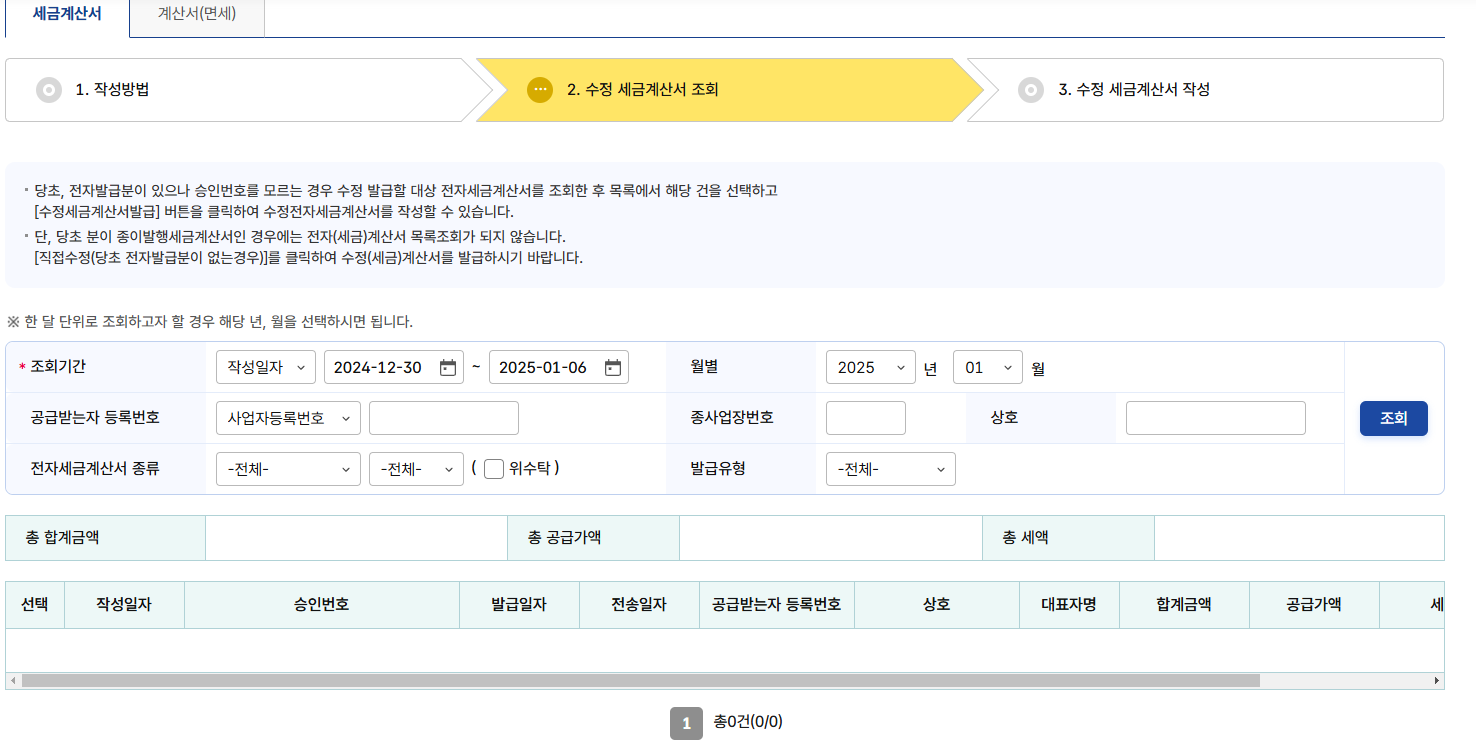Open second 전자세금계산서 종류 dropdown

coord(415,468)
